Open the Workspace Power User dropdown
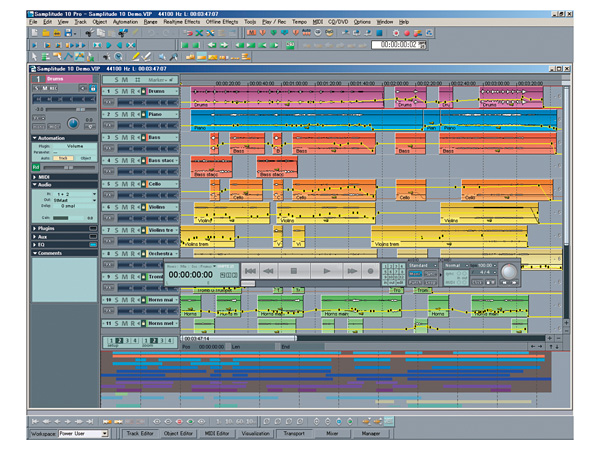Image resolution: width=600 pixels, height=450 pixels. pos(104,434)
